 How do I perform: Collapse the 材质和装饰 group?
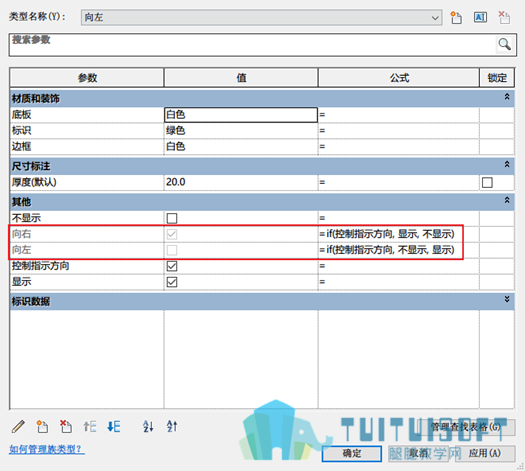[x=507, y=97]
